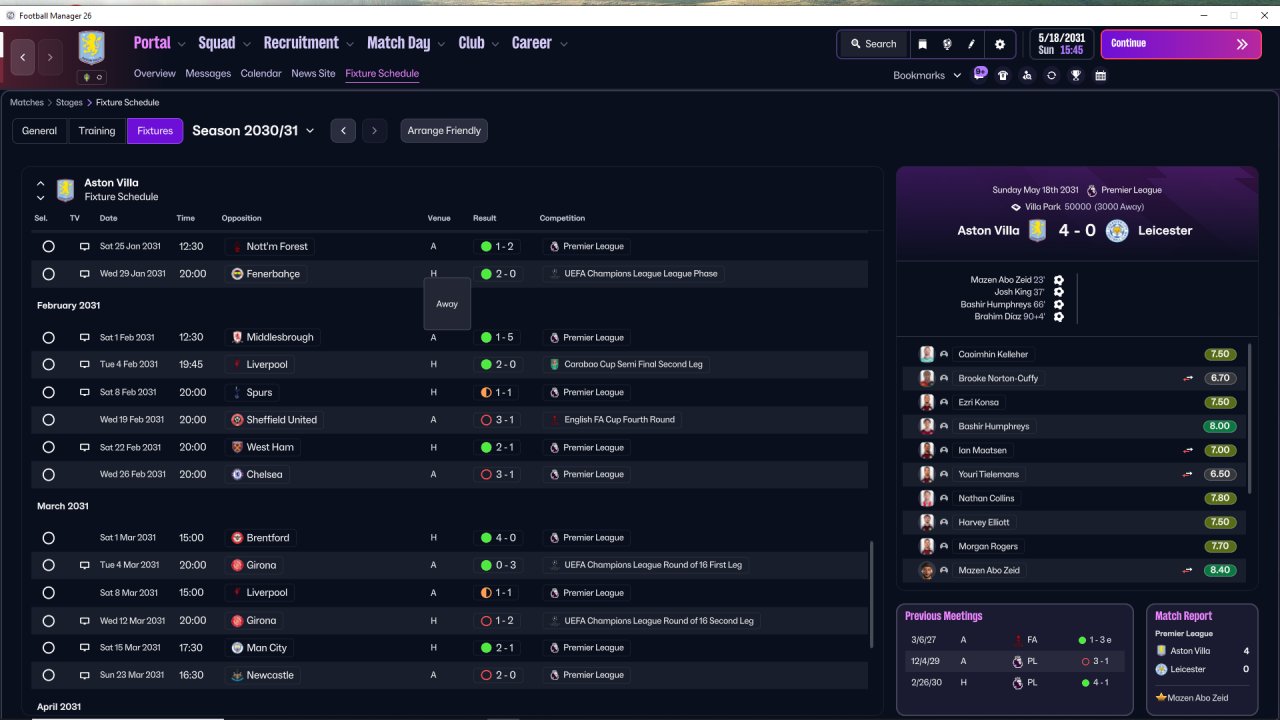Collapse the Aston Villa fixture schedule panel
The image size is (1280, 720).
coord(41,184)
